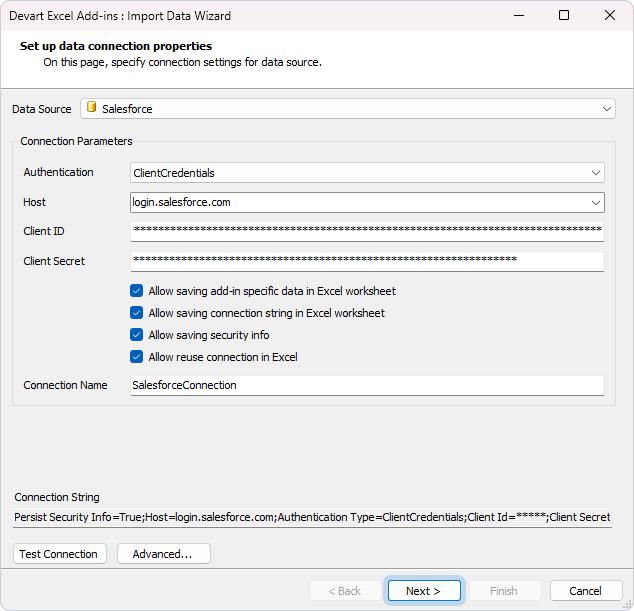Cancel the Import Data Wizard

tap(585, 591)
